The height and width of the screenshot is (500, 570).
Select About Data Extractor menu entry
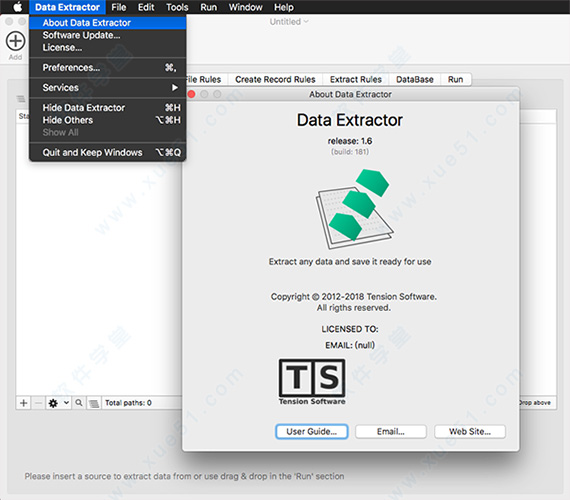click(x=108, y=23)
